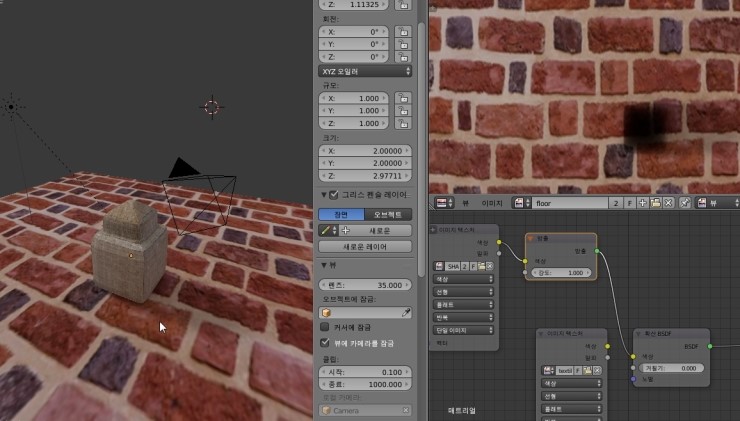
Task: Open the 뷰 menu in image editor header
Action: point(465,203)
